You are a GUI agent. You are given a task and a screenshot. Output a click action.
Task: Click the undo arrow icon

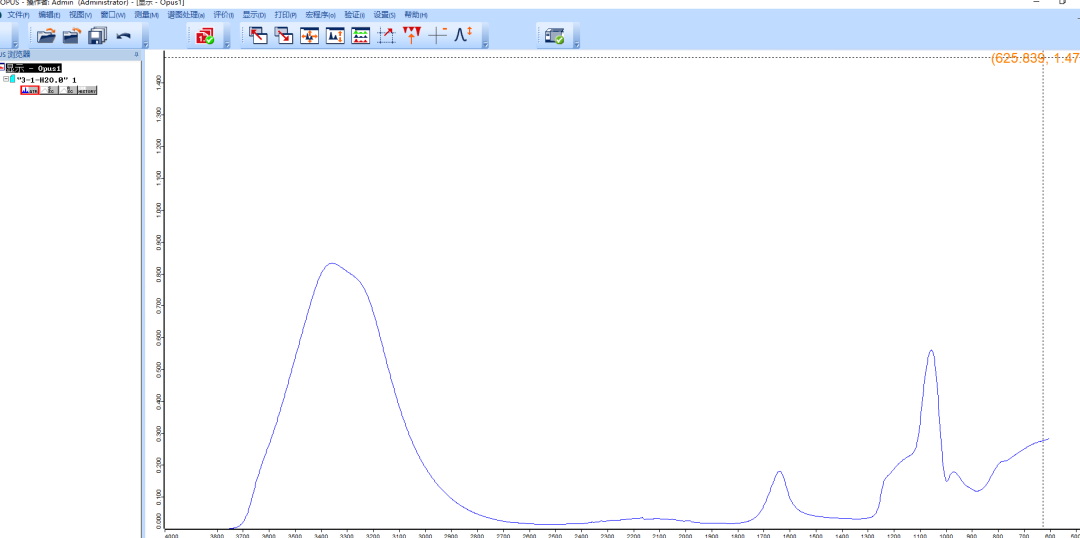coord(124,36)
